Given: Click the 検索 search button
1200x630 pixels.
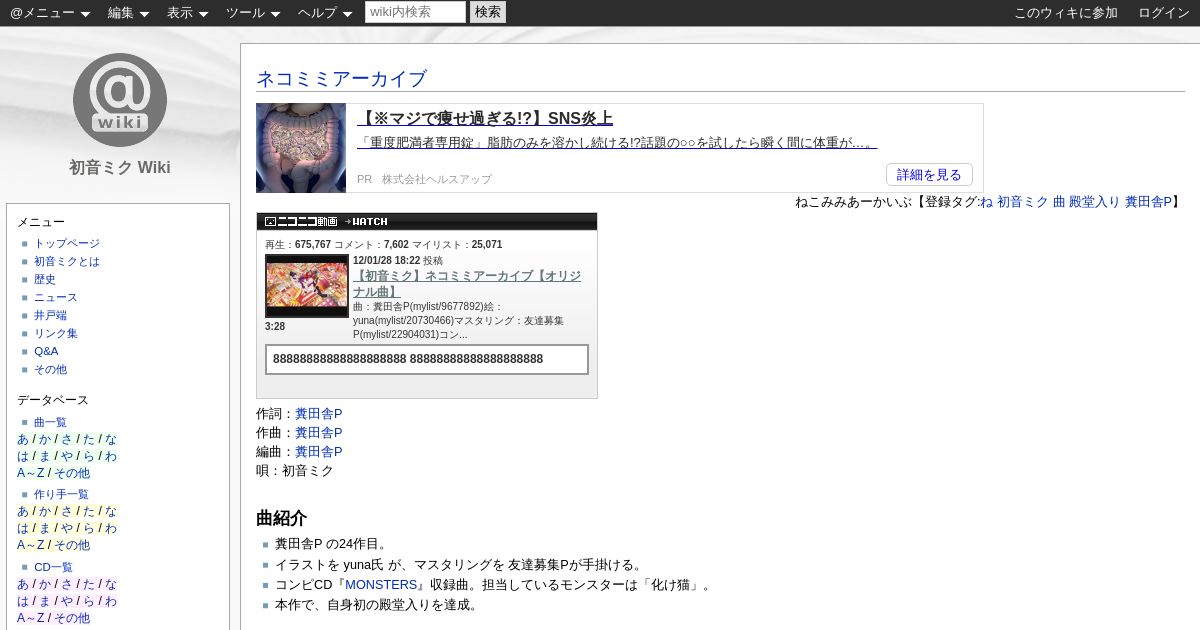Looking at the screenshot, I should [488, 12].
